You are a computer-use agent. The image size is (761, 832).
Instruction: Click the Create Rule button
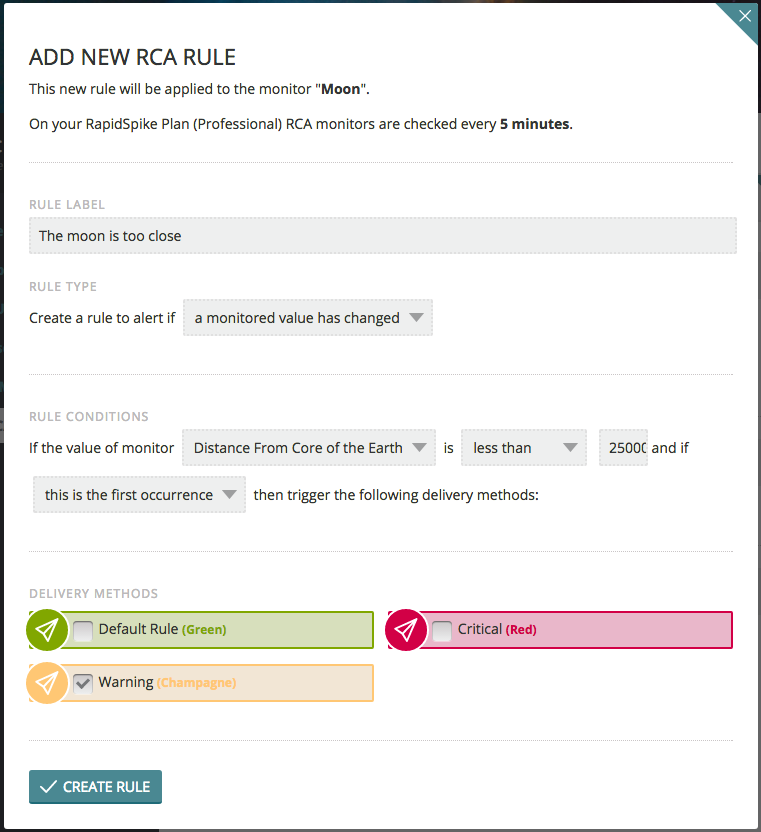[x=96, y=787]
